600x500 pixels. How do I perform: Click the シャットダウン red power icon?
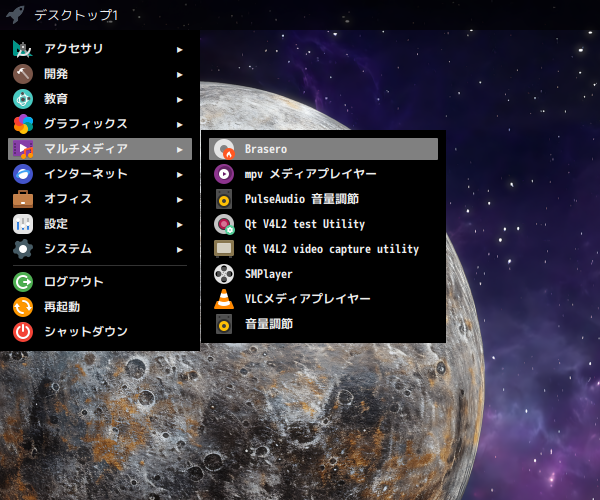23,332
